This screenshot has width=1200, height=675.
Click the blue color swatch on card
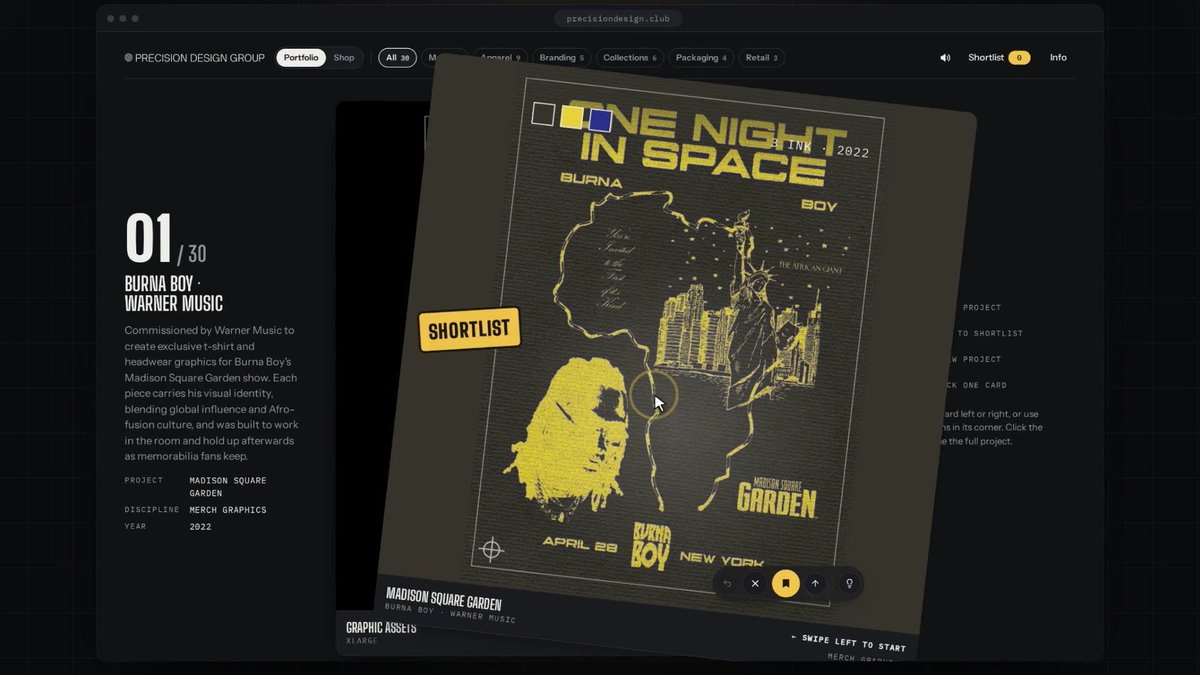600,120
